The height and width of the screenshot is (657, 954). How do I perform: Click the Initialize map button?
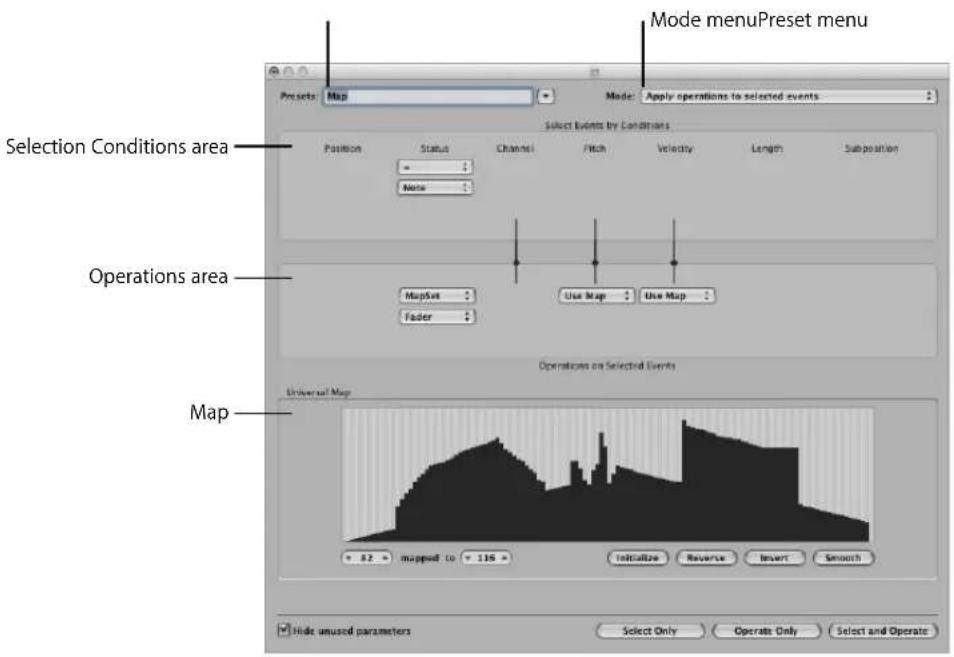point(638,558)
